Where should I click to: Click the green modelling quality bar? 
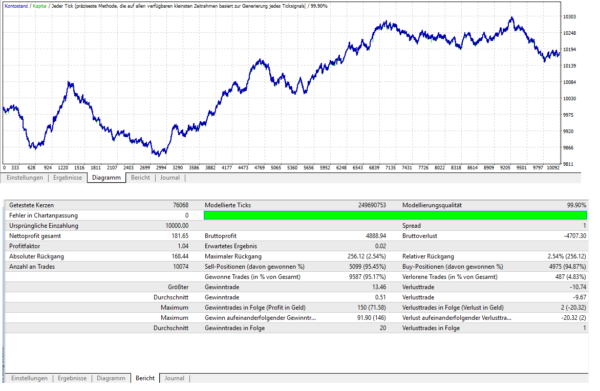coord(395,215)
